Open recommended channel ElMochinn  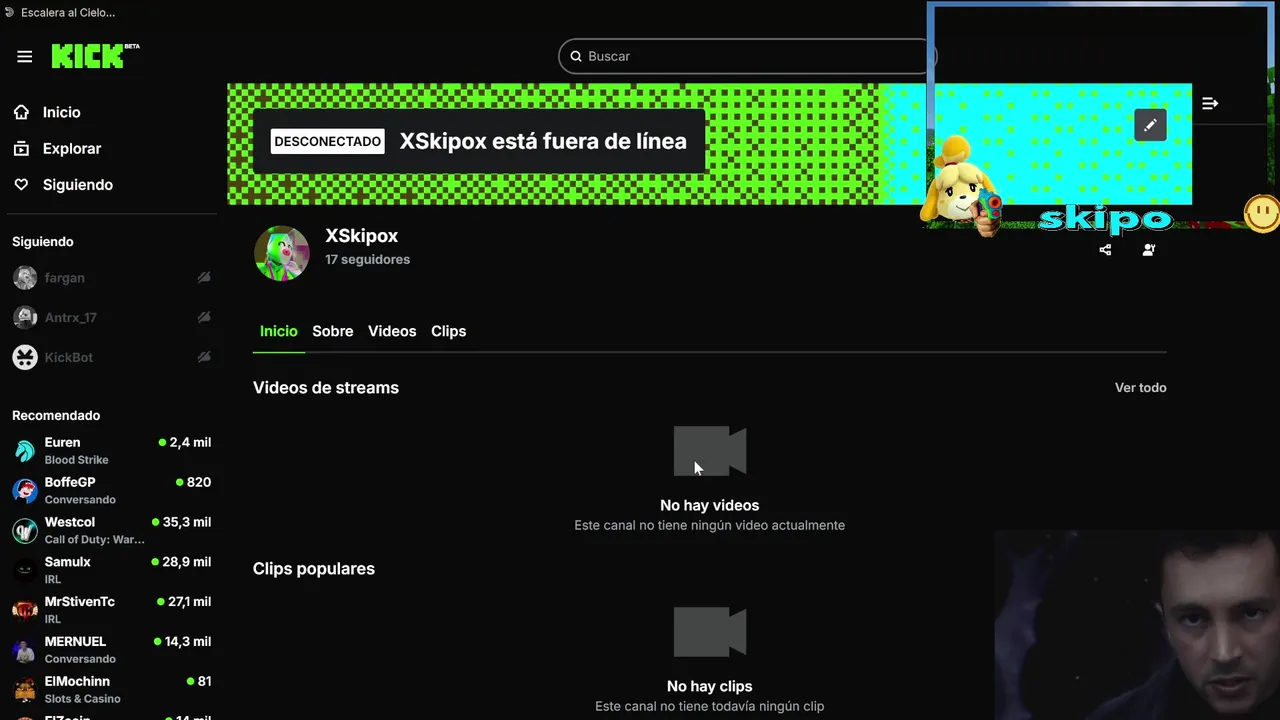tap(111, 690)
